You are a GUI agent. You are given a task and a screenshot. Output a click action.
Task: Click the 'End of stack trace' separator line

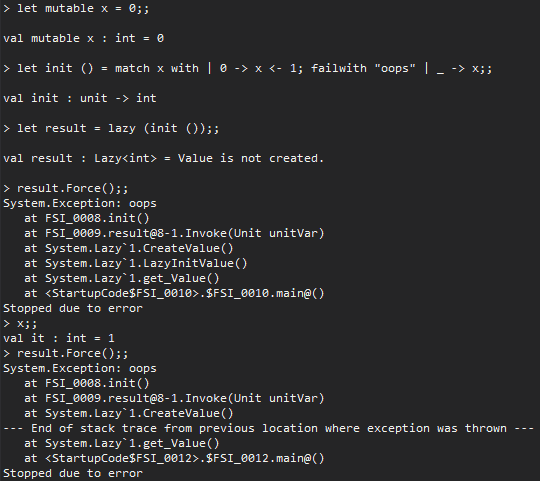click(269, 428)
